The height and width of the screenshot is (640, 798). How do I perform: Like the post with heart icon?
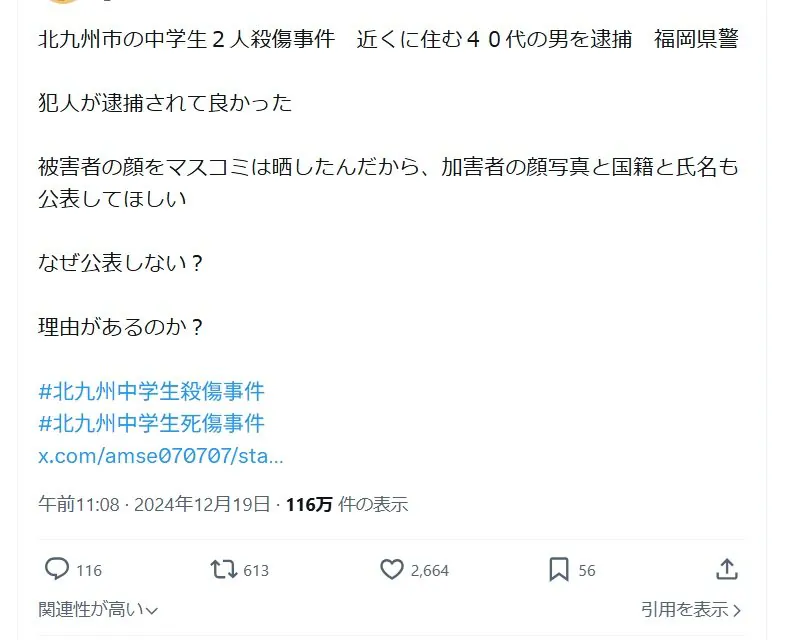pyautogui.click(x=392, y=569)
